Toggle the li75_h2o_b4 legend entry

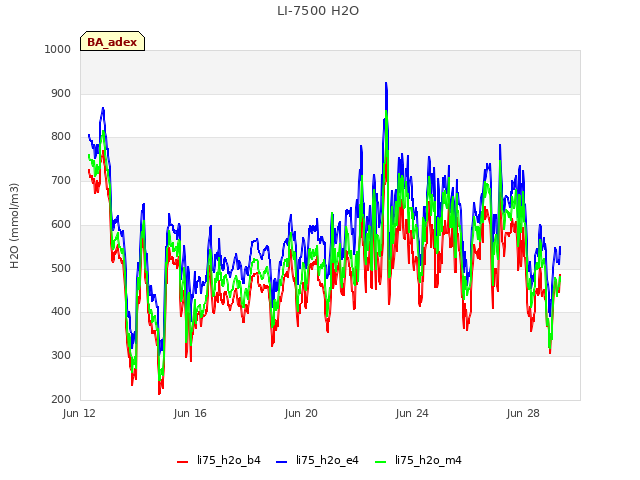click(x=219, y=460)
